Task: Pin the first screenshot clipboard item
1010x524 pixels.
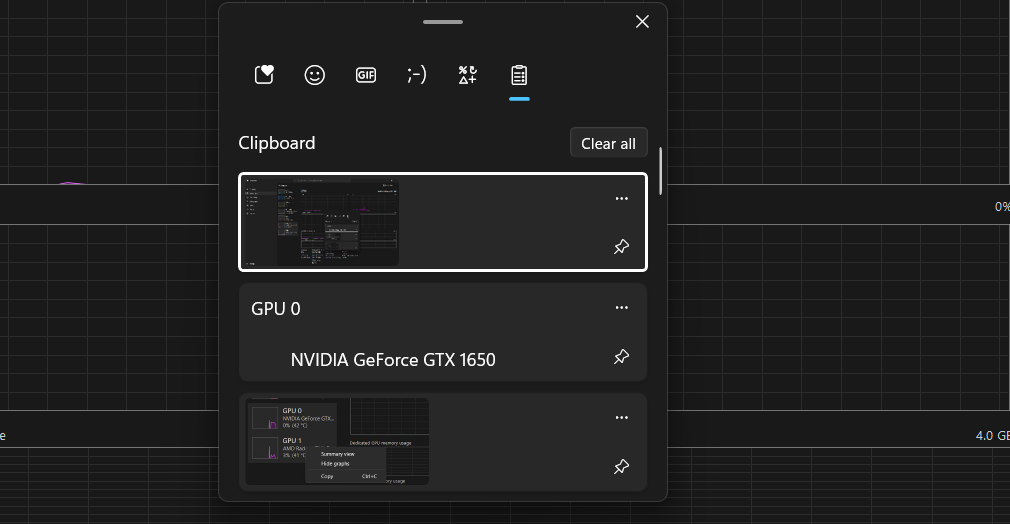Action: [x=621, y=247]
